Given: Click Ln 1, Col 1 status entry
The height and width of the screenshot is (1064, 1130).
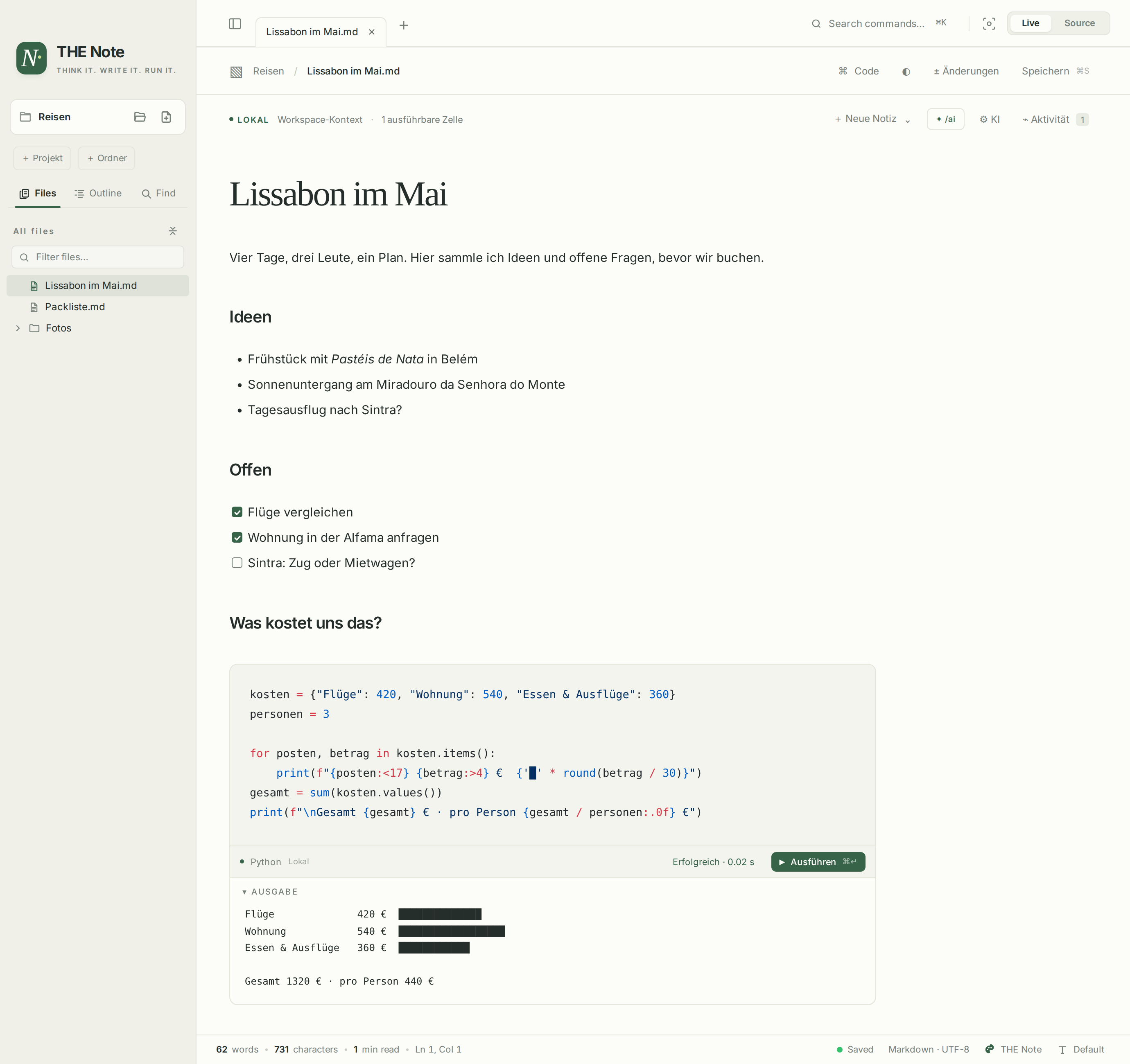Looking at the screenshot, I should (x=438, y=1049).
